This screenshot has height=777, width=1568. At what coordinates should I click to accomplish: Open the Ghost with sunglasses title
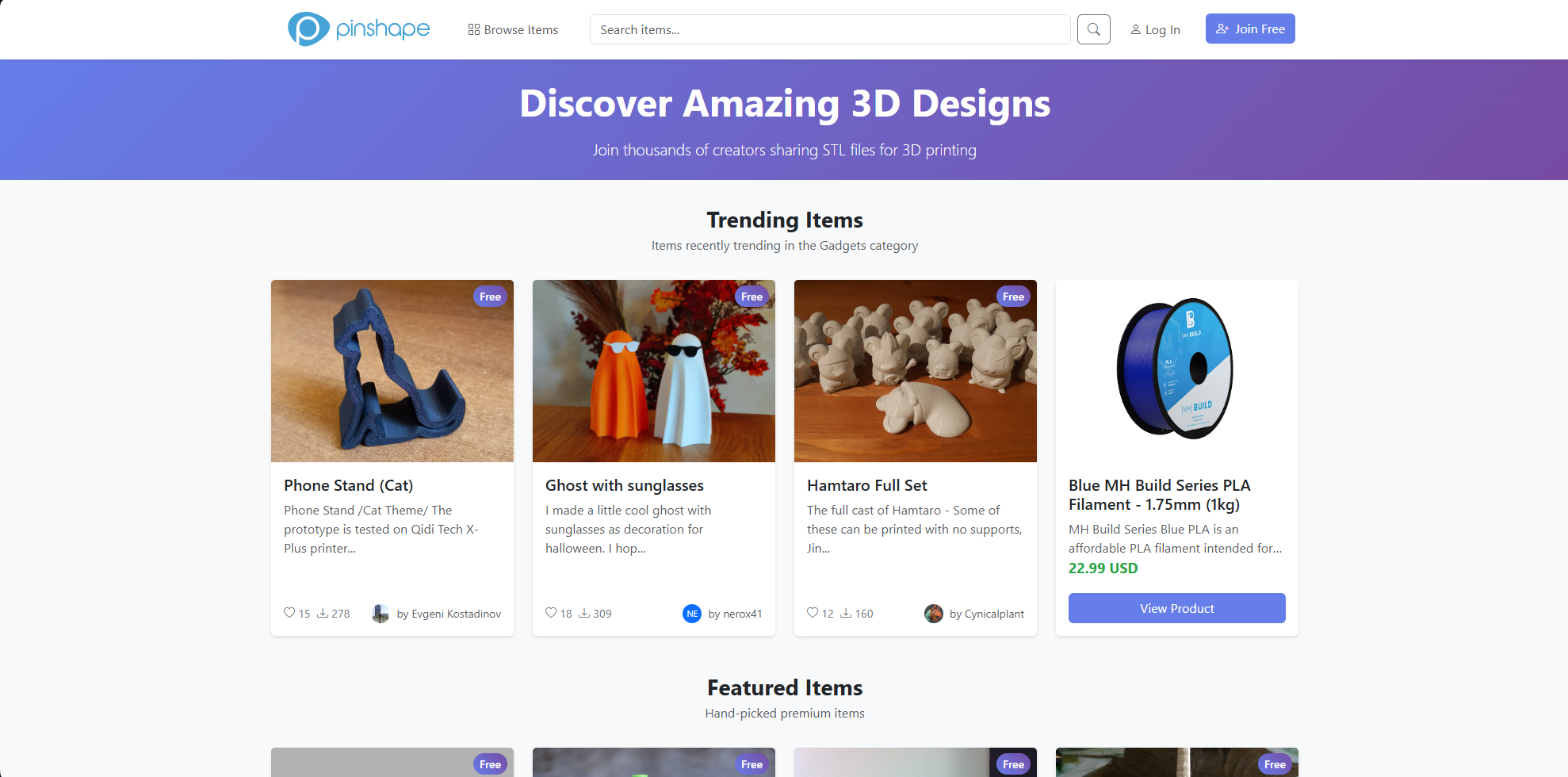coord(625,485)
